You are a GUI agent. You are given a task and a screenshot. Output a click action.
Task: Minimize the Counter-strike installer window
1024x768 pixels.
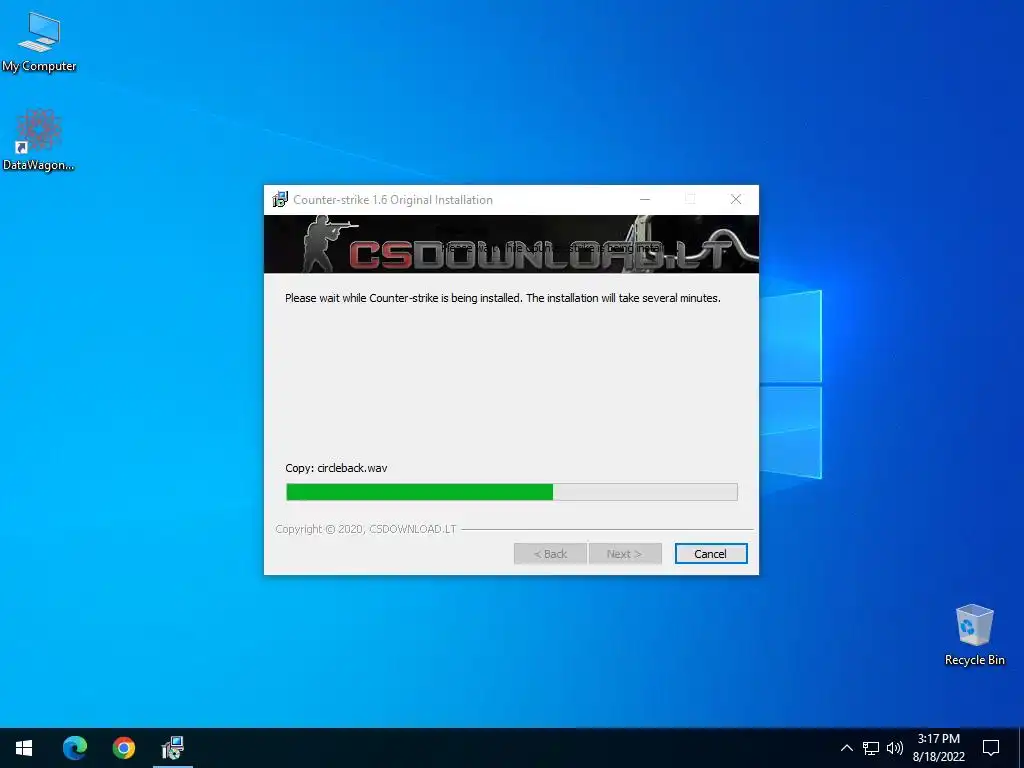click(x=645, y=200)
